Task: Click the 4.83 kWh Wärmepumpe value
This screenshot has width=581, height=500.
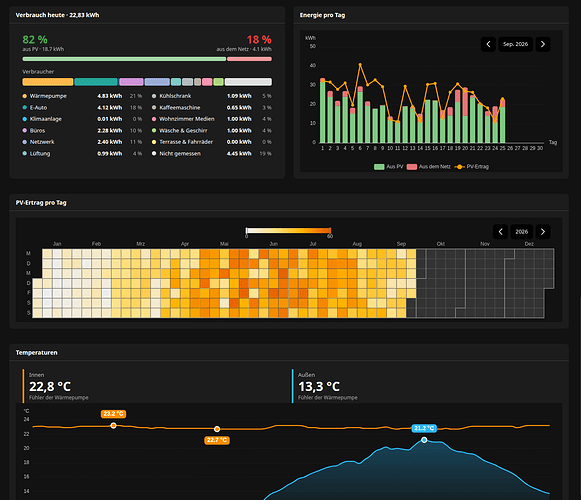Action: pos(110,96)
